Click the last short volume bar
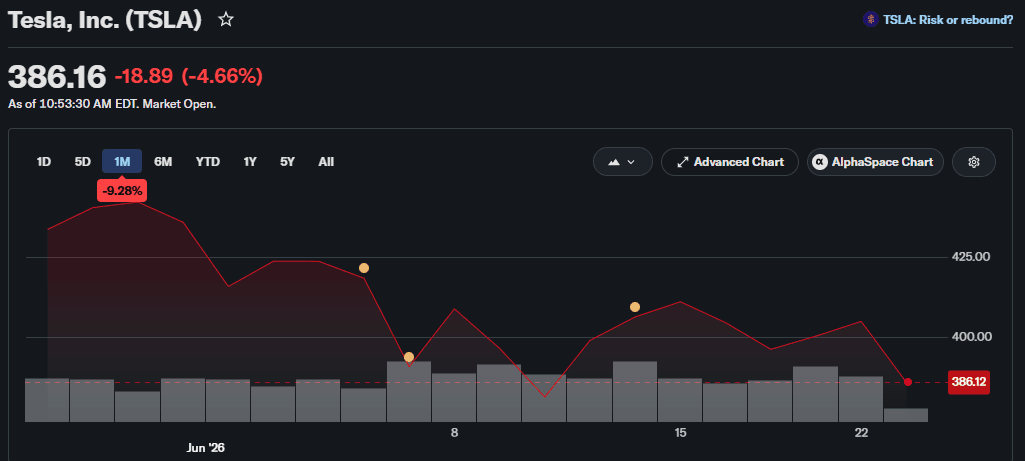 tap(906, 415)
